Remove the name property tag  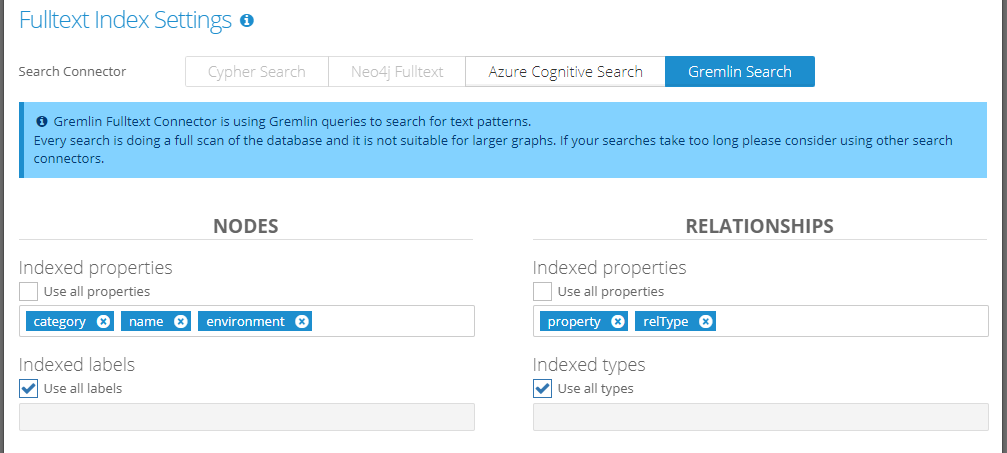point(180,321)
